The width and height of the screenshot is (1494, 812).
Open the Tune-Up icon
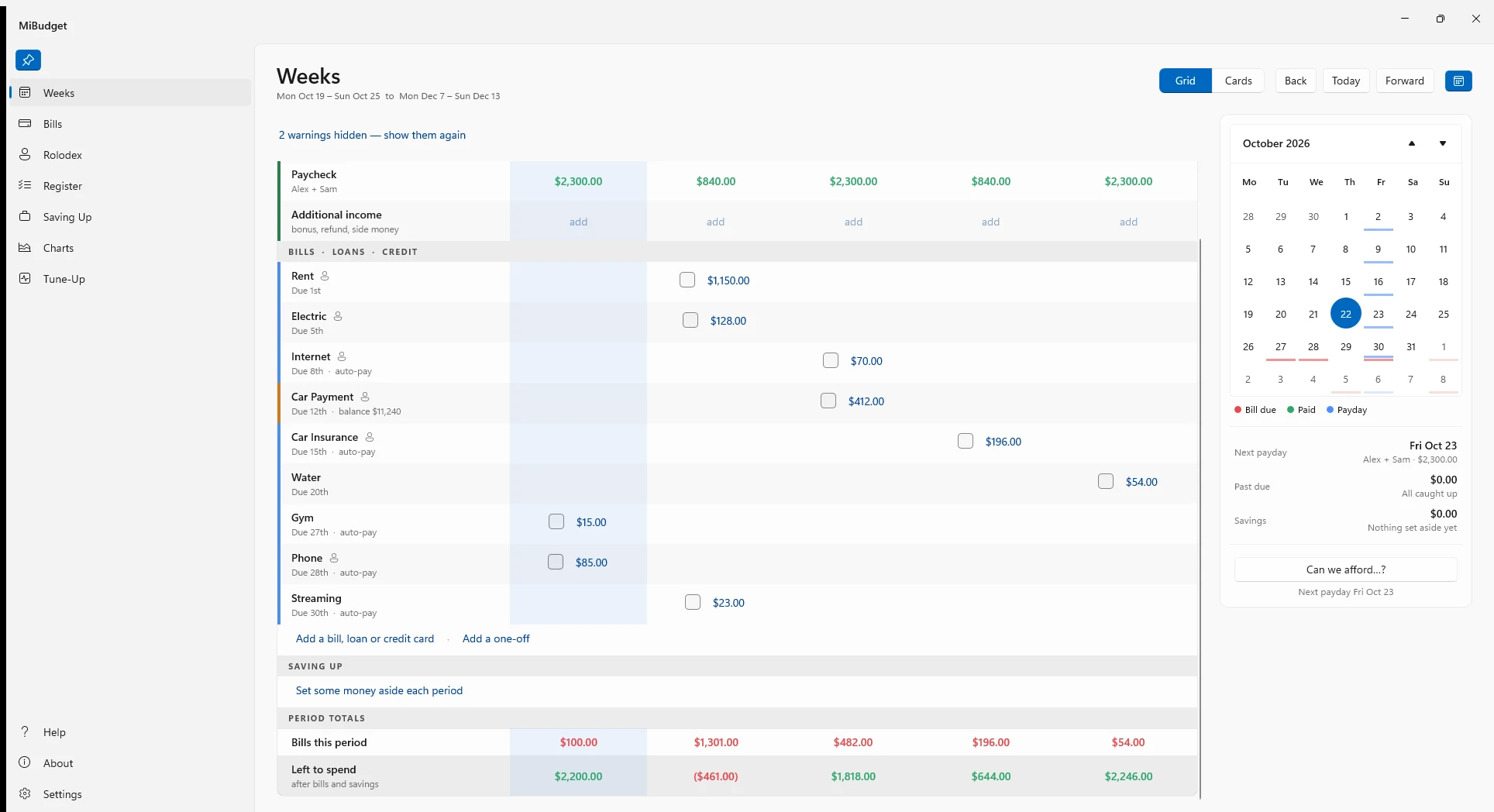click(x=25, y=278)
